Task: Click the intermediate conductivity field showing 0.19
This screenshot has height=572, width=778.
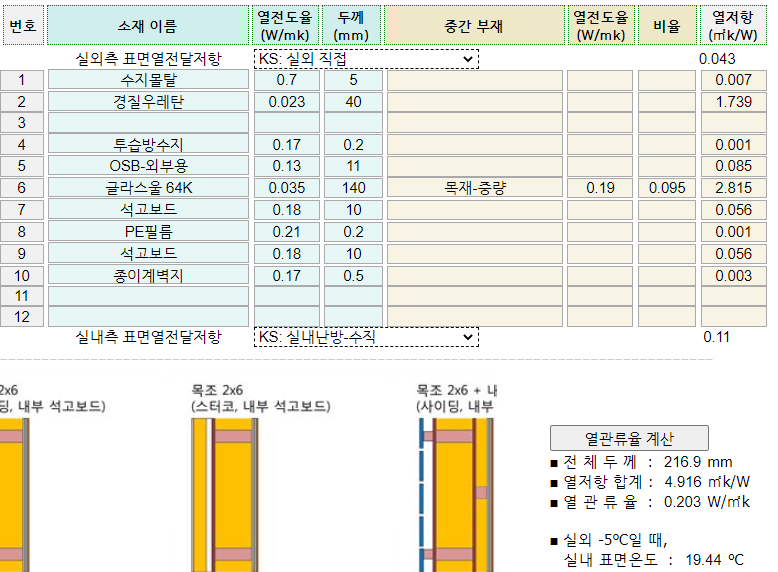Action: pos(600,188)
